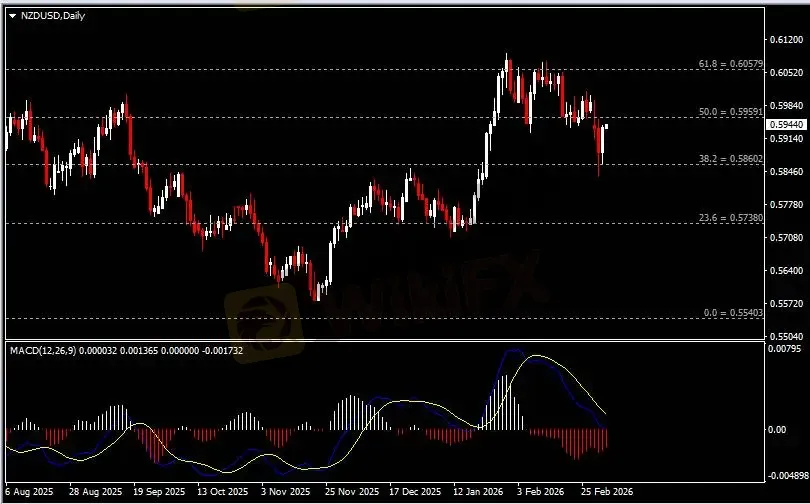
Task: Click the latest white candlestick near 0.59440
Action: pos(606,127)
